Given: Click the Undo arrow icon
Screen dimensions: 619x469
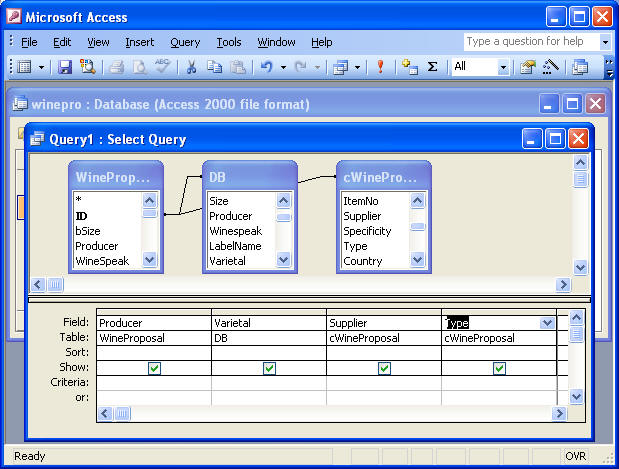Looking at the screenshot, I should pyautogui.click(x=267, y=67).
